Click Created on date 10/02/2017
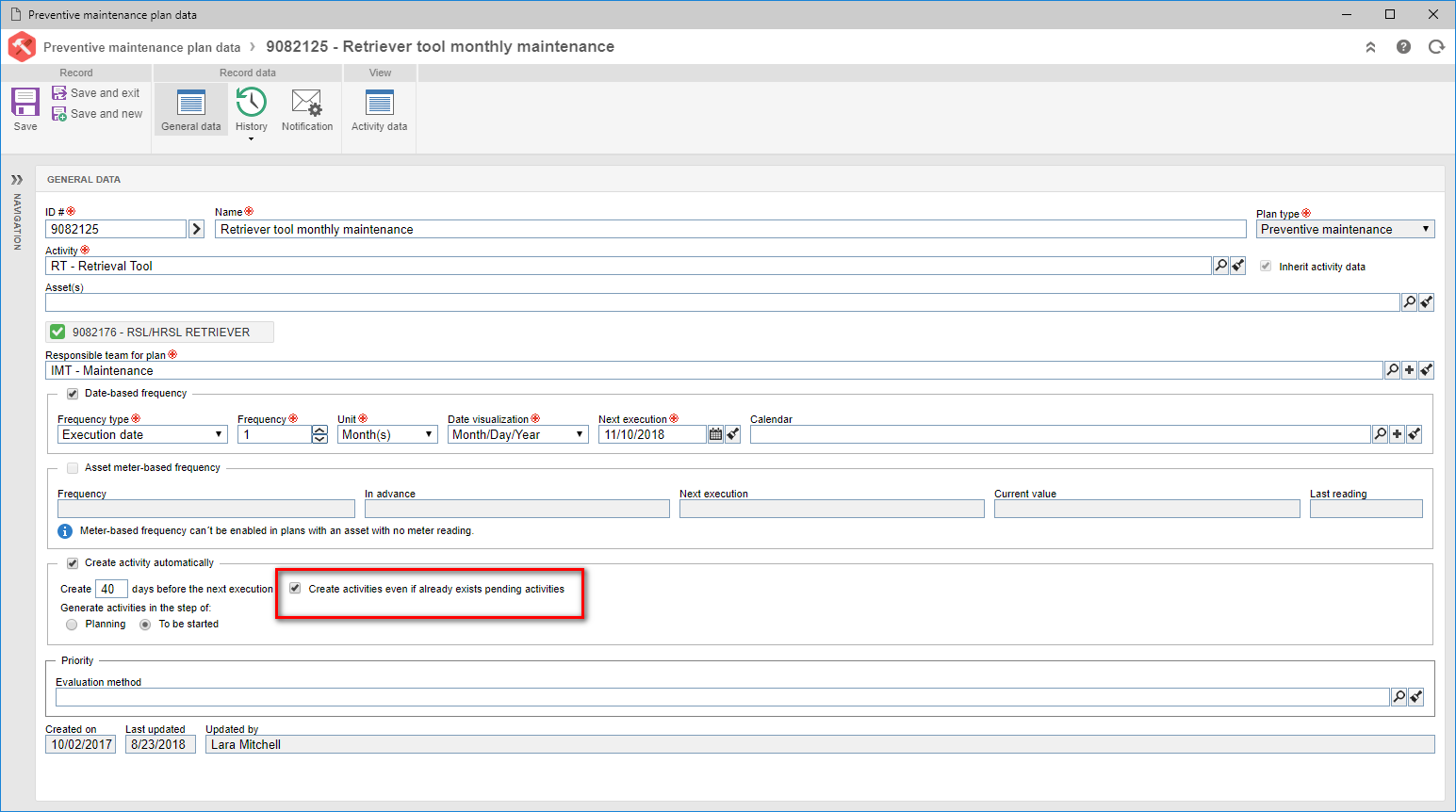Image resolution: width=1456 pixels, height=812 pixels. [81, 744]
